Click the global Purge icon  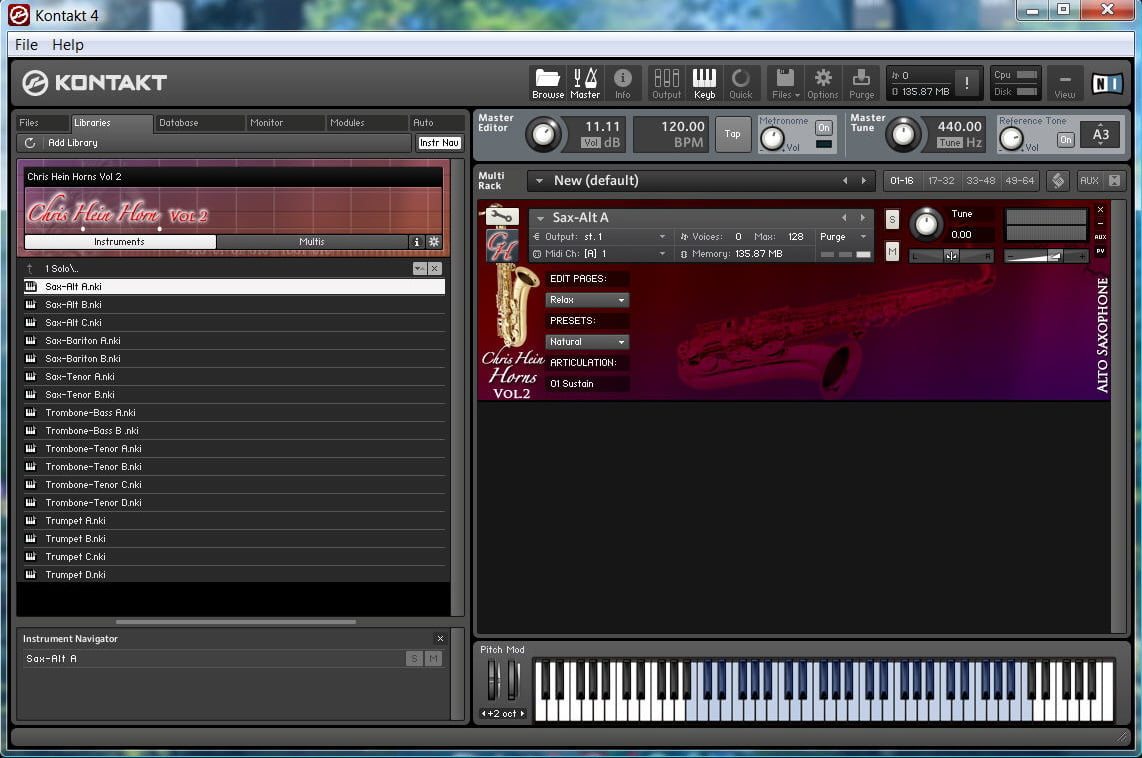(x=862, y=84)
